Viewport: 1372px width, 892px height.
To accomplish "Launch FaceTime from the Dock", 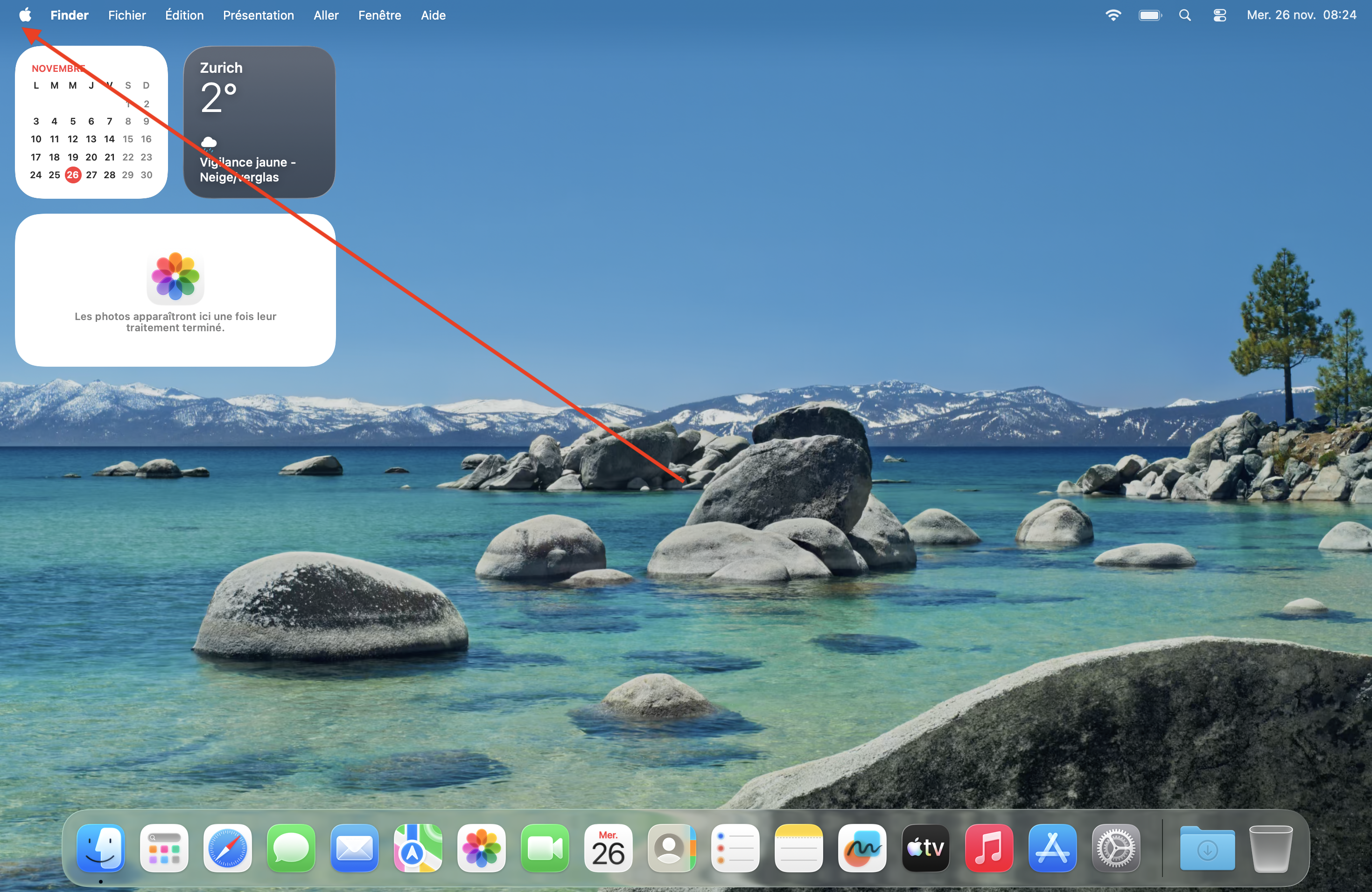I will (x=545, y=848).
